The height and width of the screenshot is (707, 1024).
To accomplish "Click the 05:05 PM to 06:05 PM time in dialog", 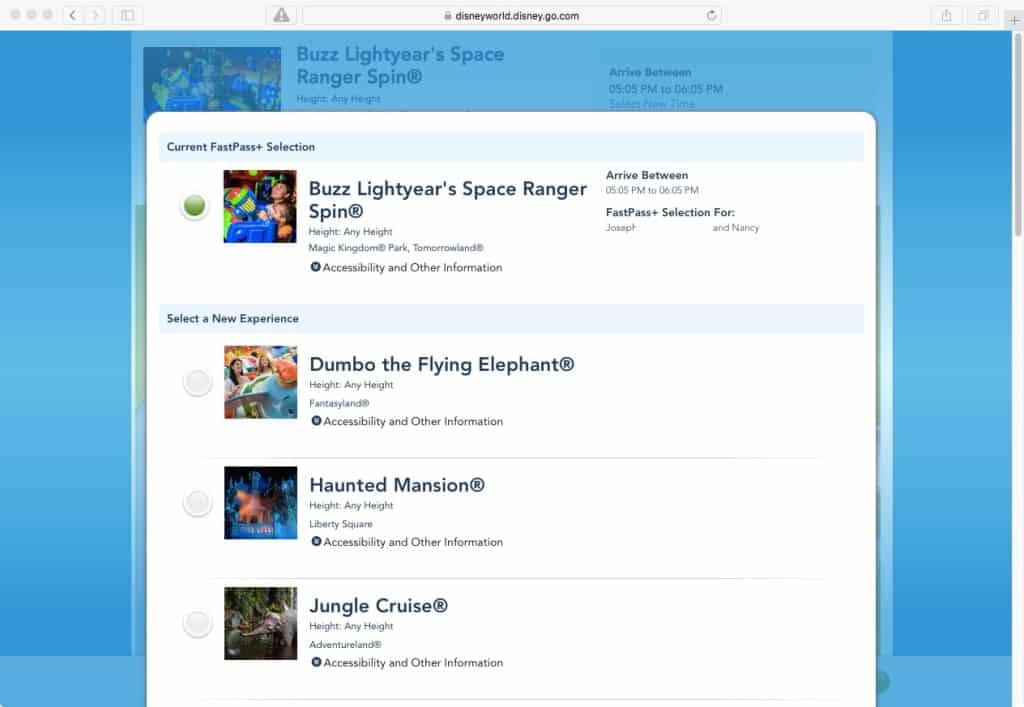I will [652, 190].
